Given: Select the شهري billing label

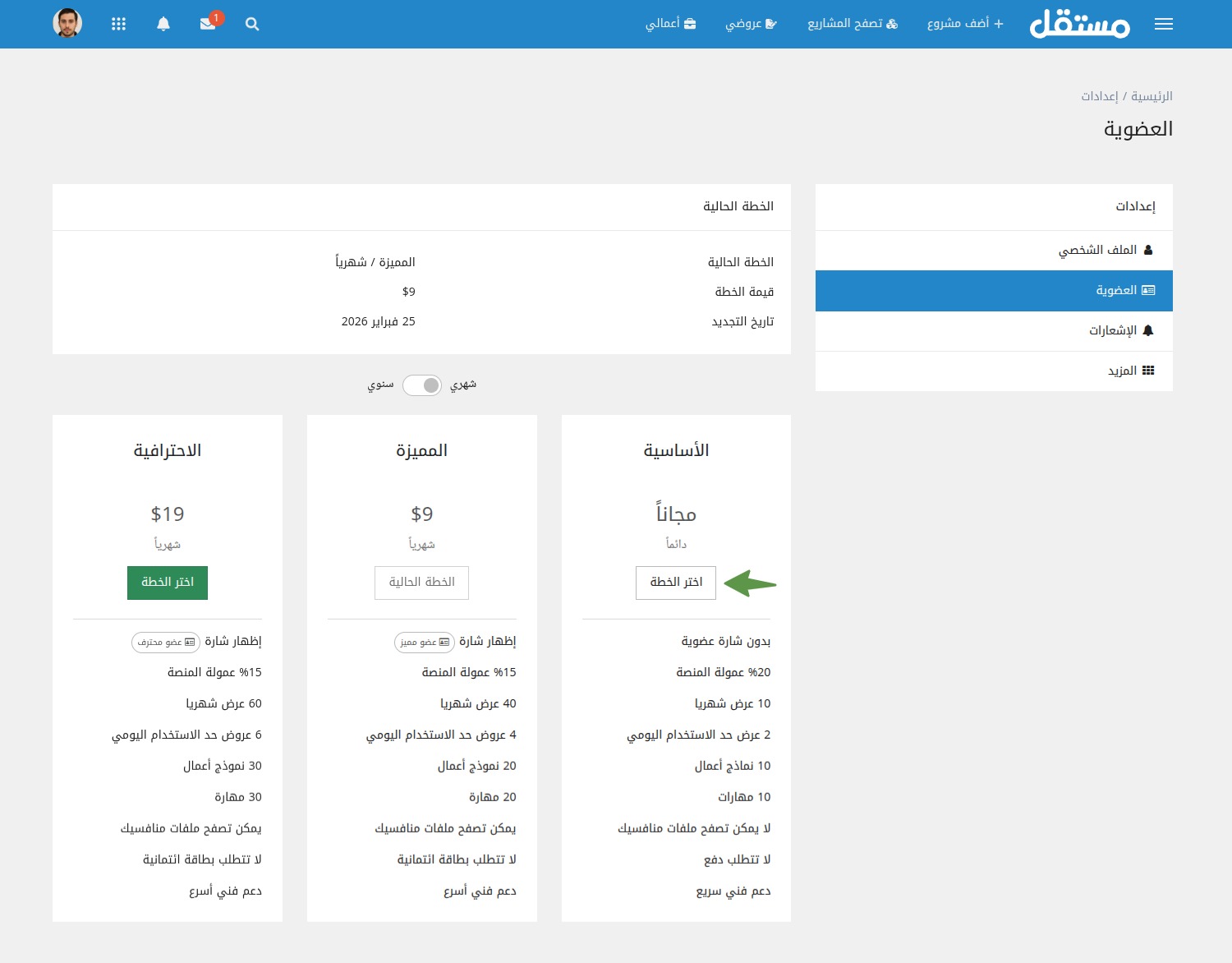Looking at the screenshot, I should (x=463, y=385).
